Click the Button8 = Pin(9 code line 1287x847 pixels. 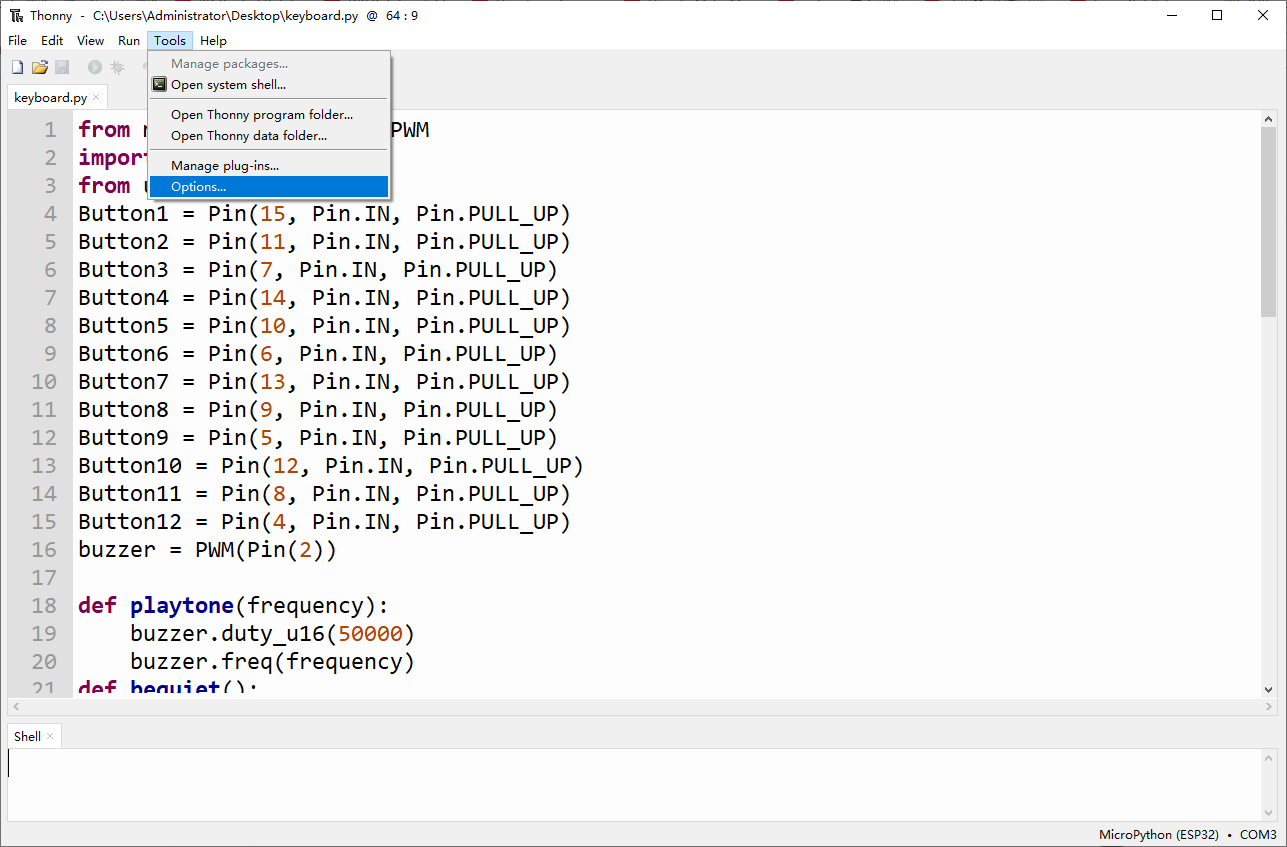coord(318,410)
